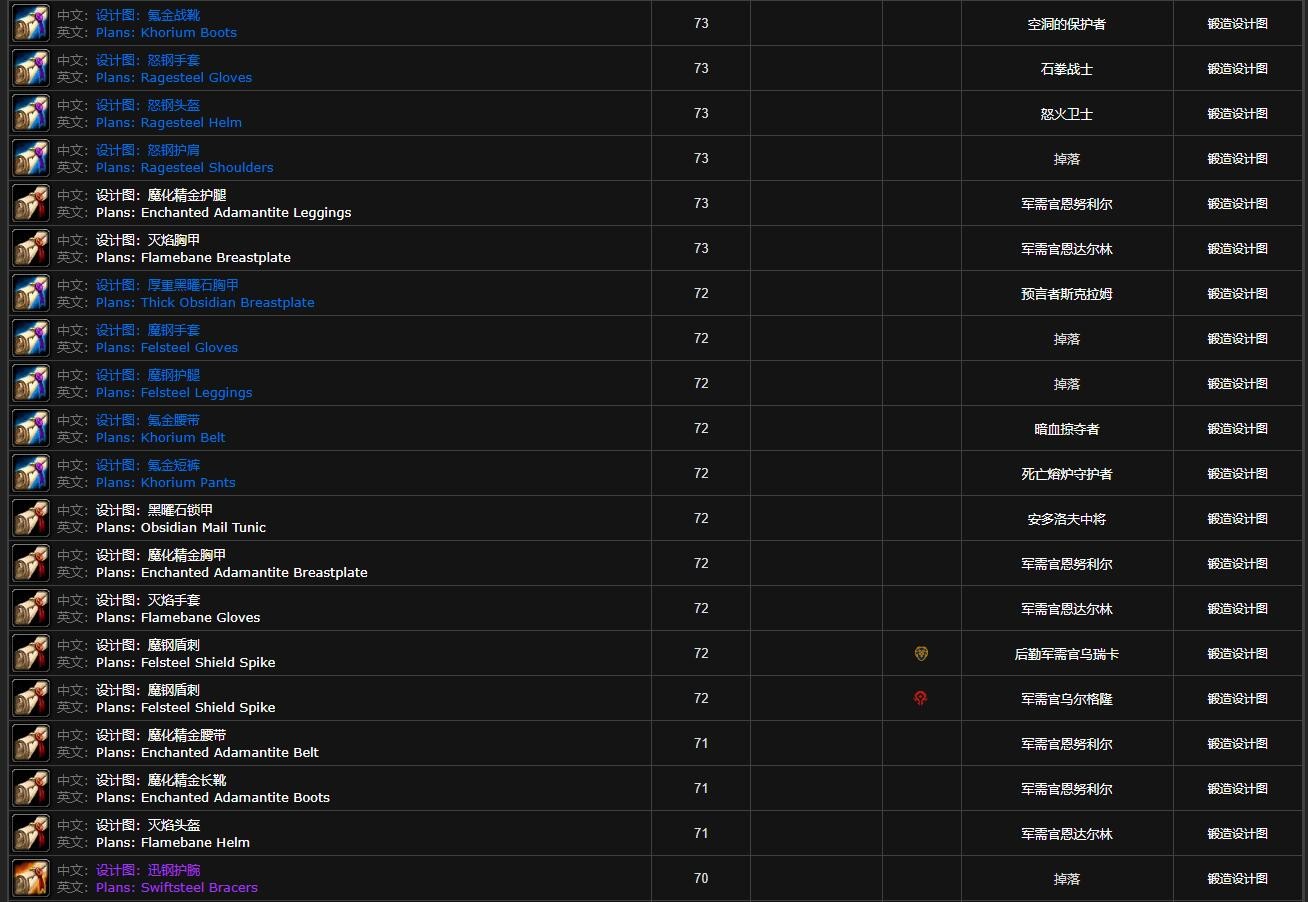This screenshot has width=1308, height=902.
Task: Click the 预言者斯克拉姆 source link
Action: coord(1066,294)
